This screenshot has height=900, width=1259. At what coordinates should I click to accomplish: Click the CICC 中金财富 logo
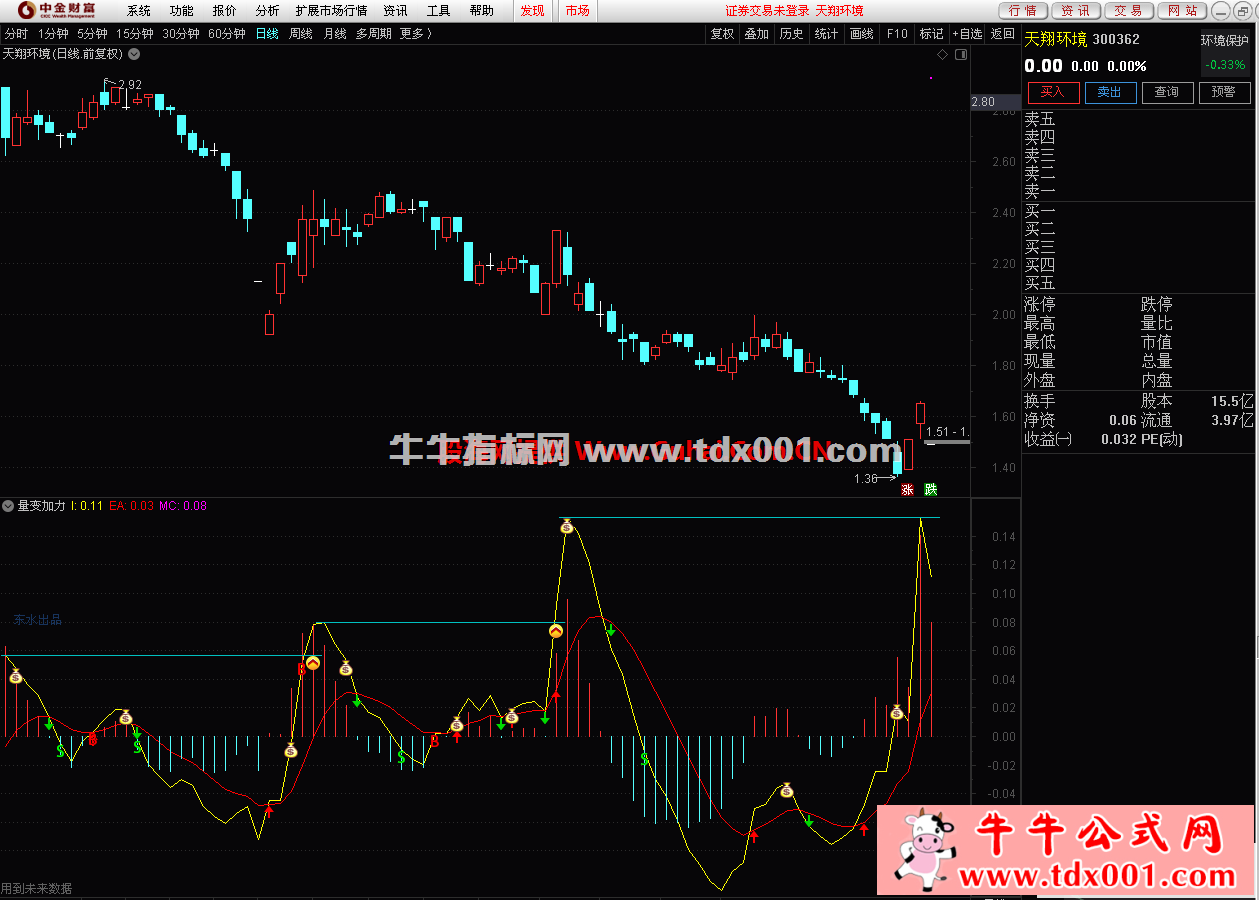55,11
